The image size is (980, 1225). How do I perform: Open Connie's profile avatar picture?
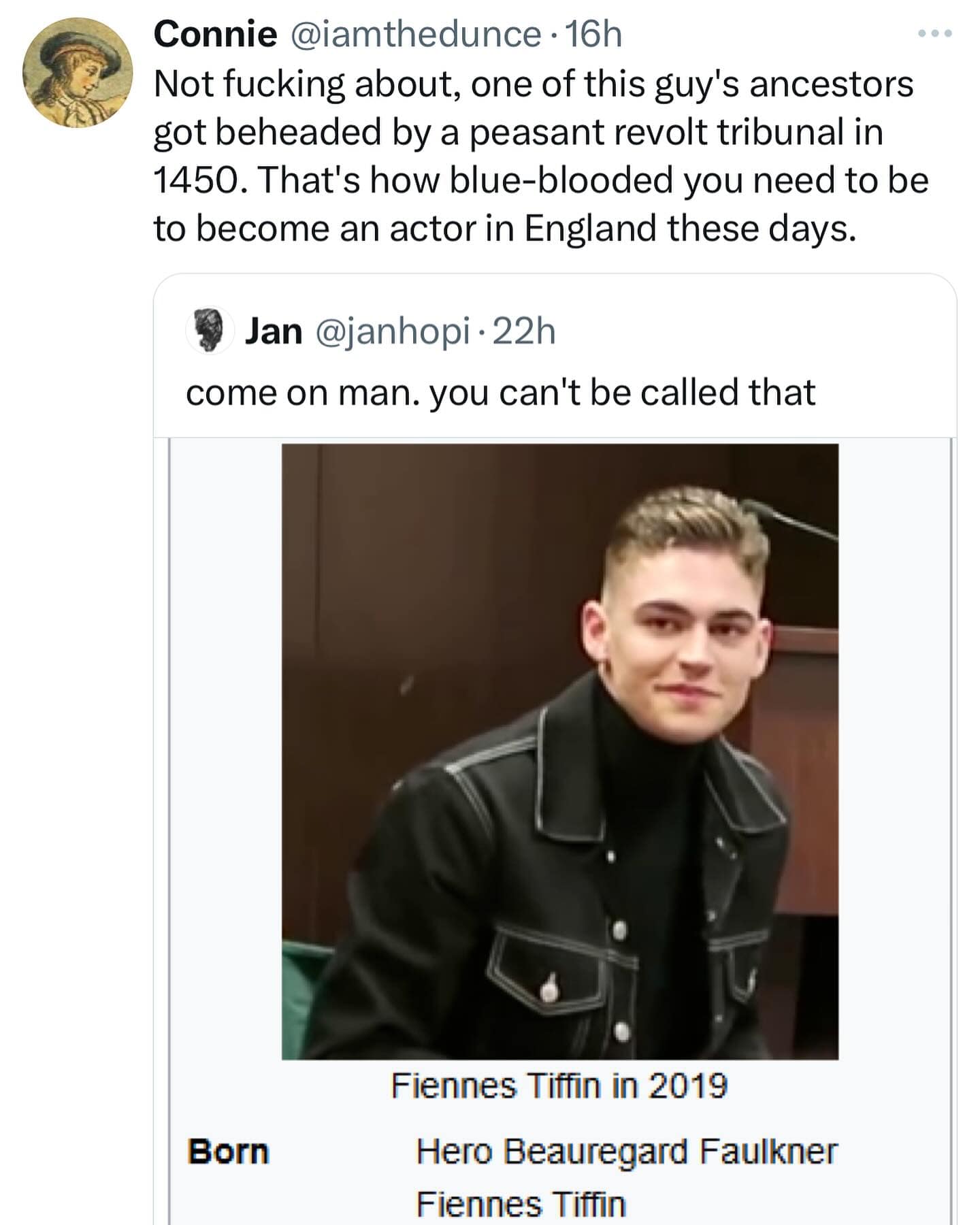(77, 73)
